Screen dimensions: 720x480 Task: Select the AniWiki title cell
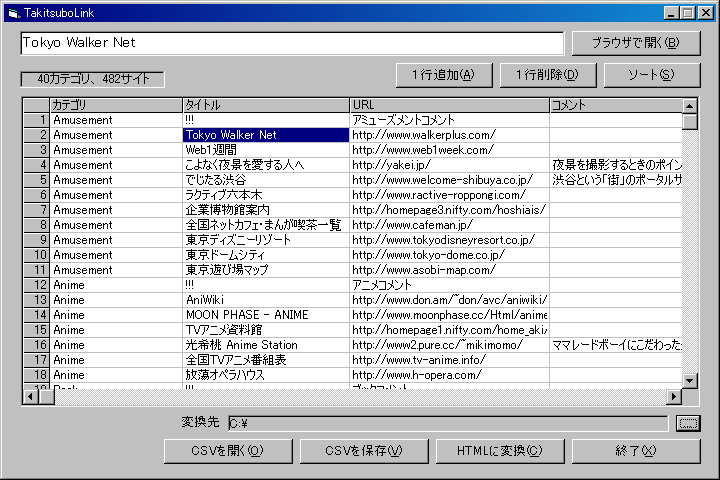point(265,300)
